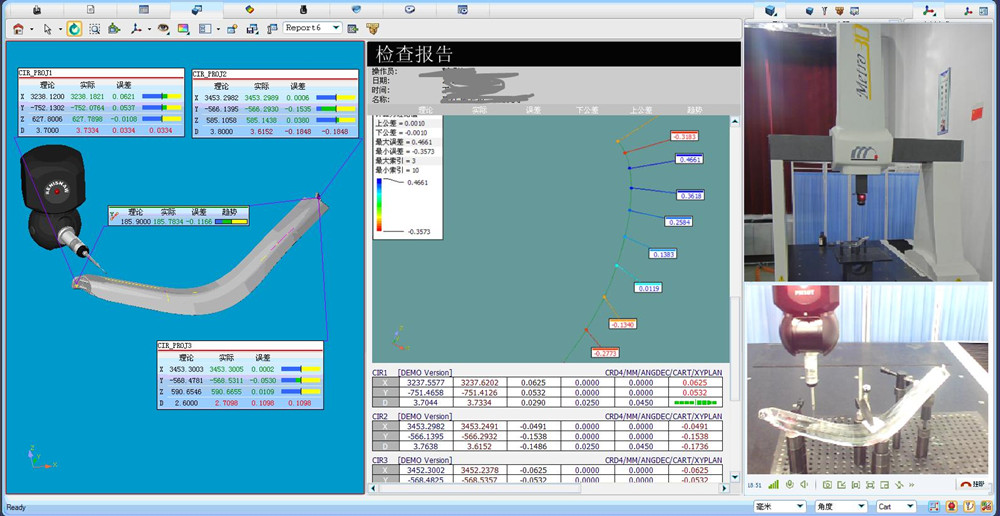Select the arrow pointer tool
This screenshot has height=516, width=1000.
[x=46, y=29]
